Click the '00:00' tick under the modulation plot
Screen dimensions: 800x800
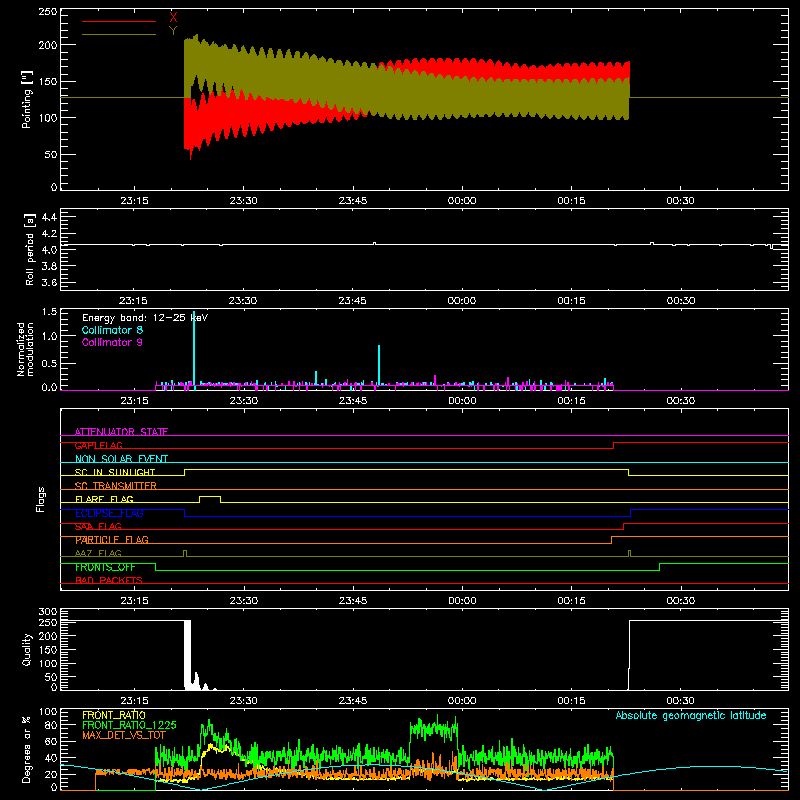462,401
